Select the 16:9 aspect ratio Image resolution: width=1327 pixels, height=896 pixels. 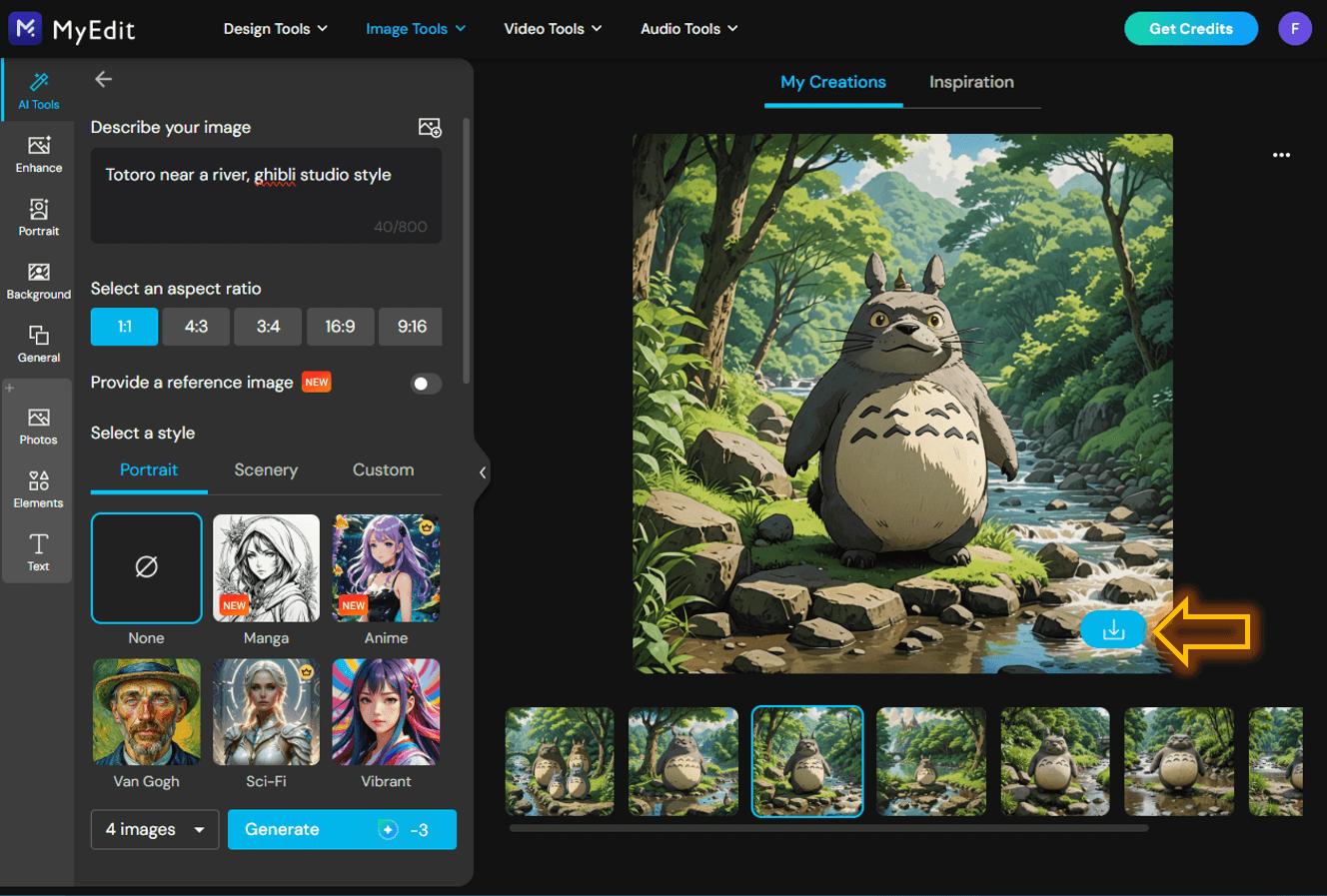(340, 326)
